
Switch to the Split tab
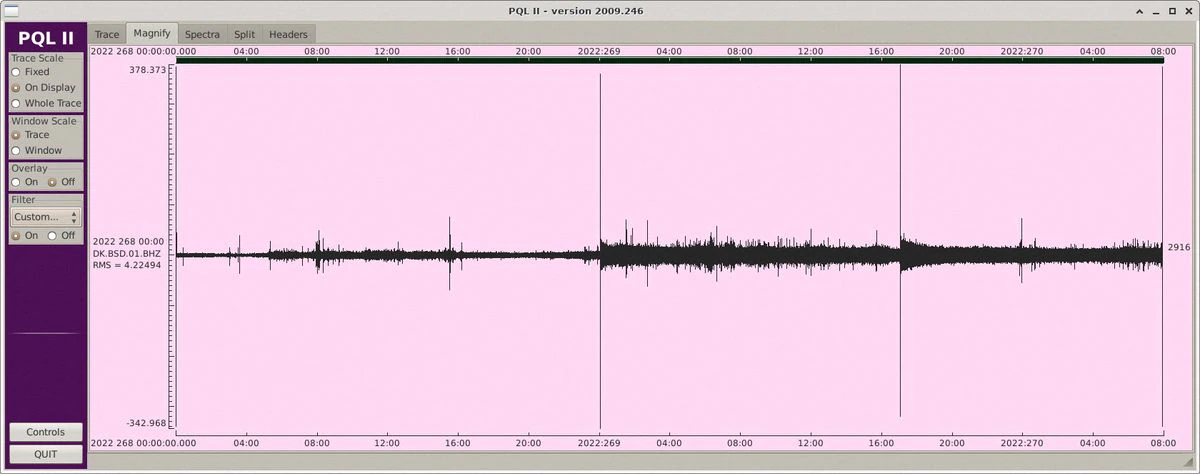point(244,34)
